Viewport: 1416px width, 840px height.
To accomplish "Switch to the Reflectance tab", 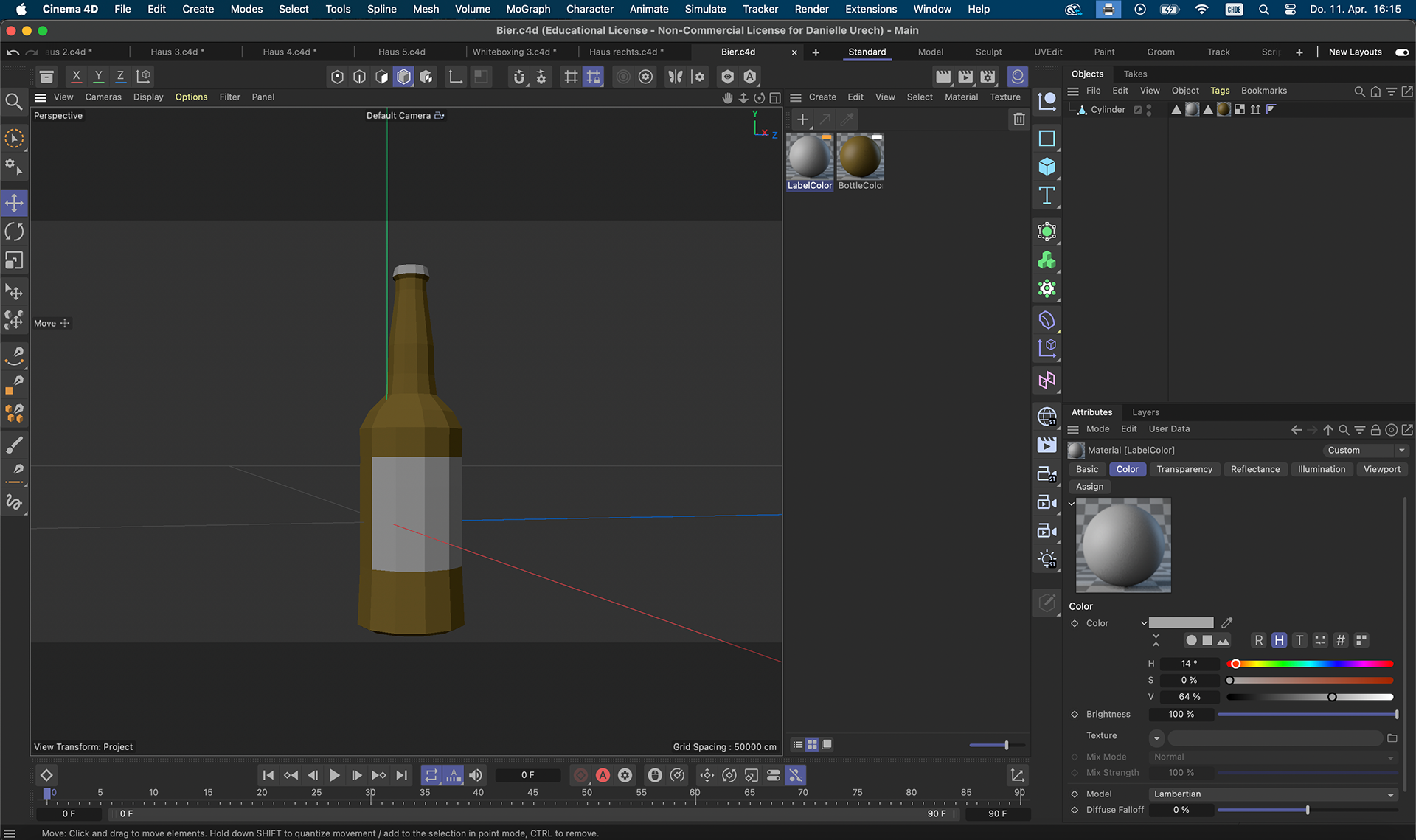I will click(1254, 469).
